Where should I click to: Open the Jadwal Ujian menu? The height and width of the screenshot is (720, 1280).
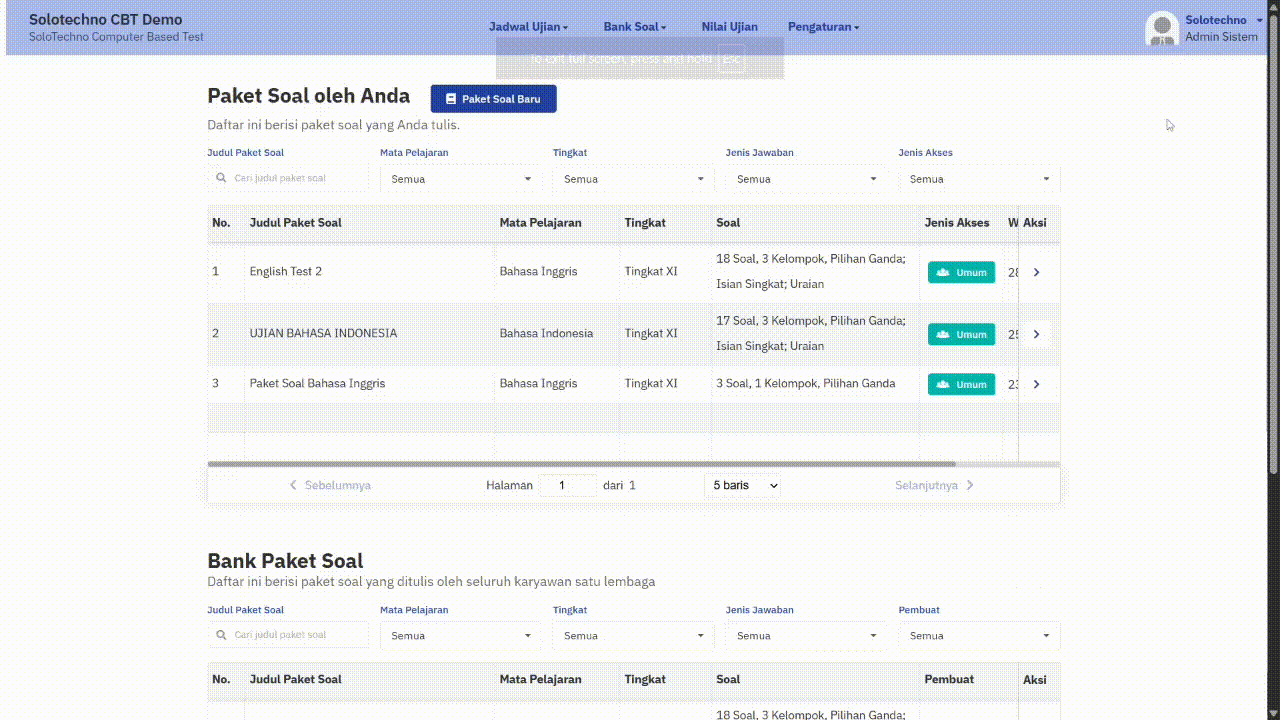click(x=528, y=27)
